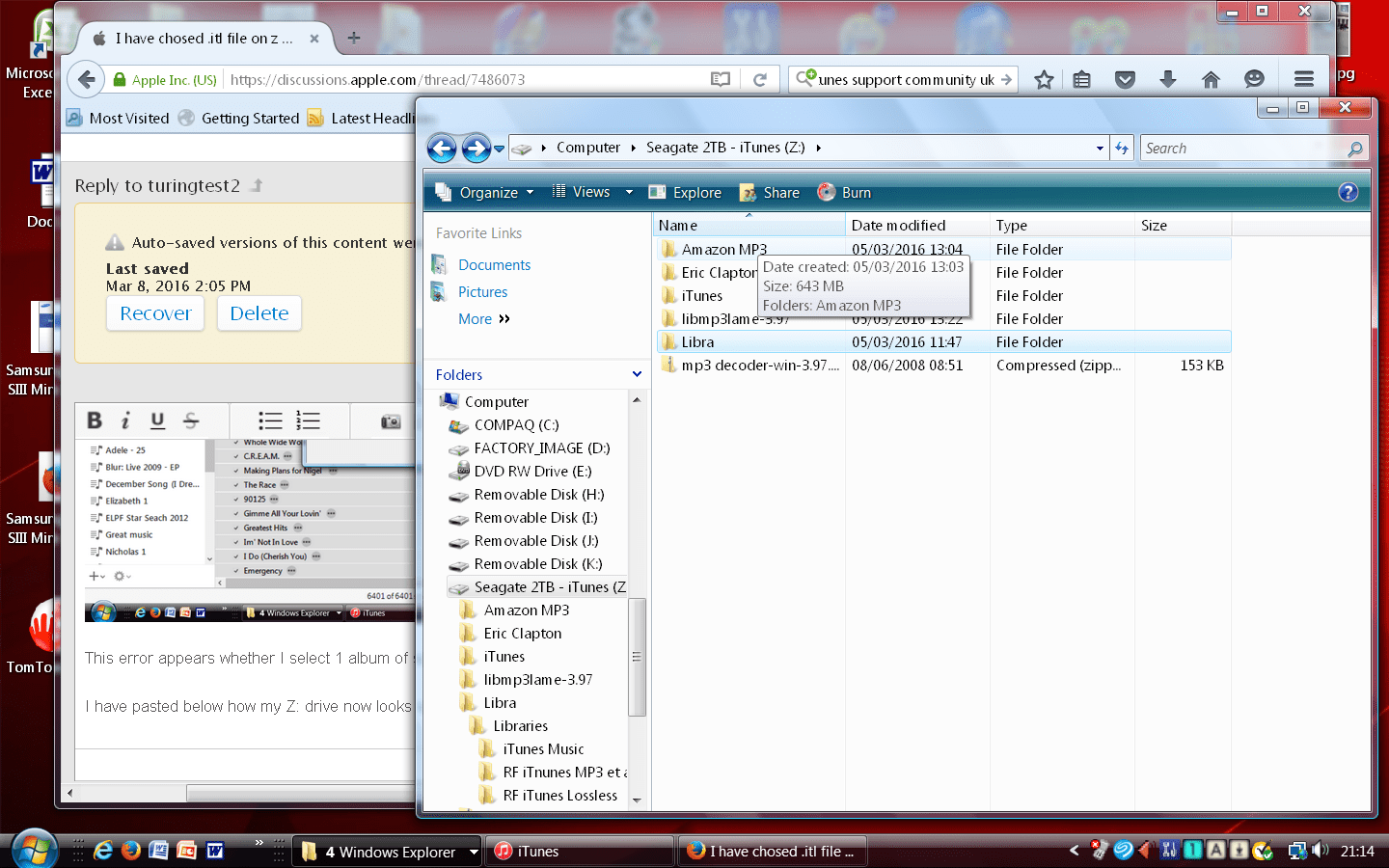This screenshot has height=868, width=1389.
Task: Show Firefox bookmarks list icon
Action: [1082, 79]
